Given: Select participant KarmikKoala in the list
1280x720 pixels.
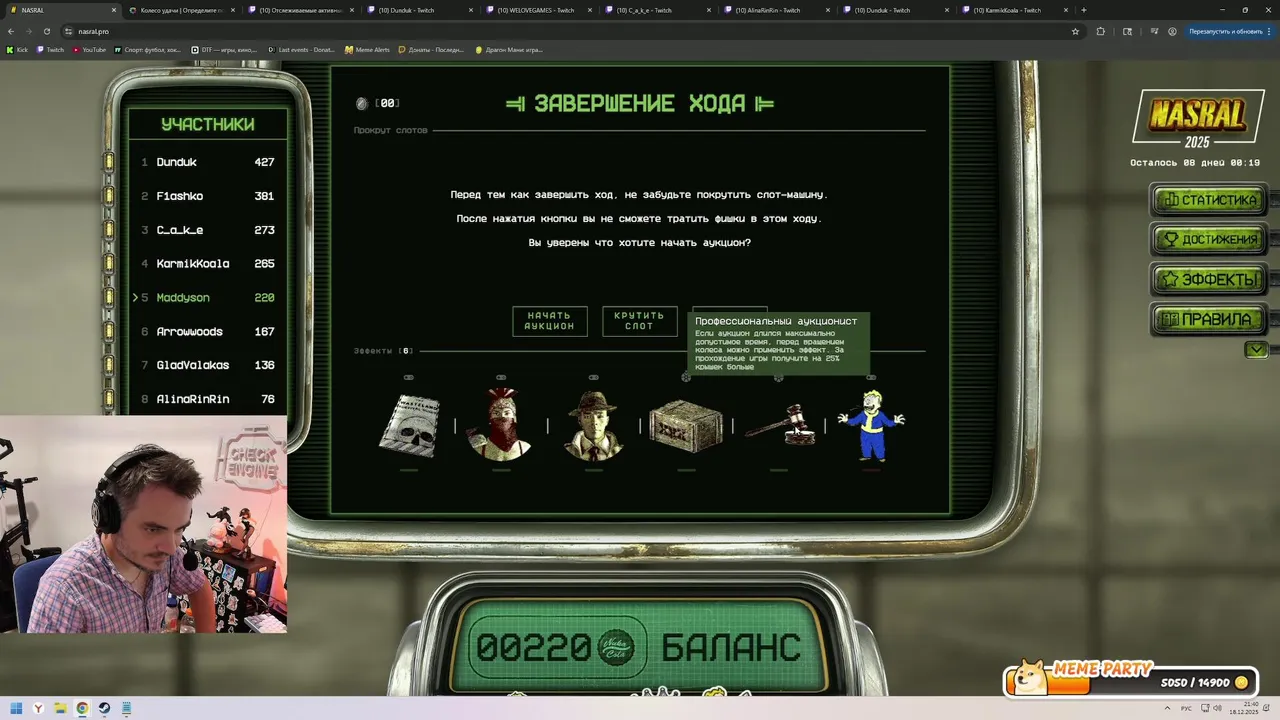Looking at the screenshot, I should (x=207, y=264).
